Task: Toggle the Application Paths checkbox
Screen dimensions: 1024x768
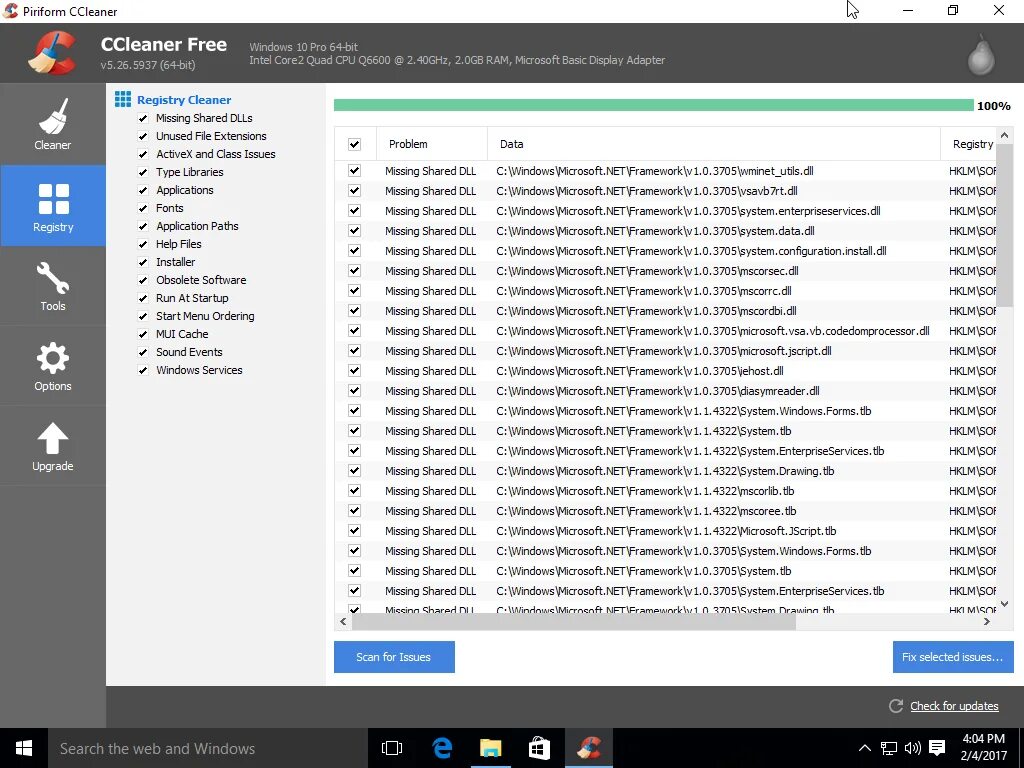Action: pyautogui.click(x=143, y=227)
